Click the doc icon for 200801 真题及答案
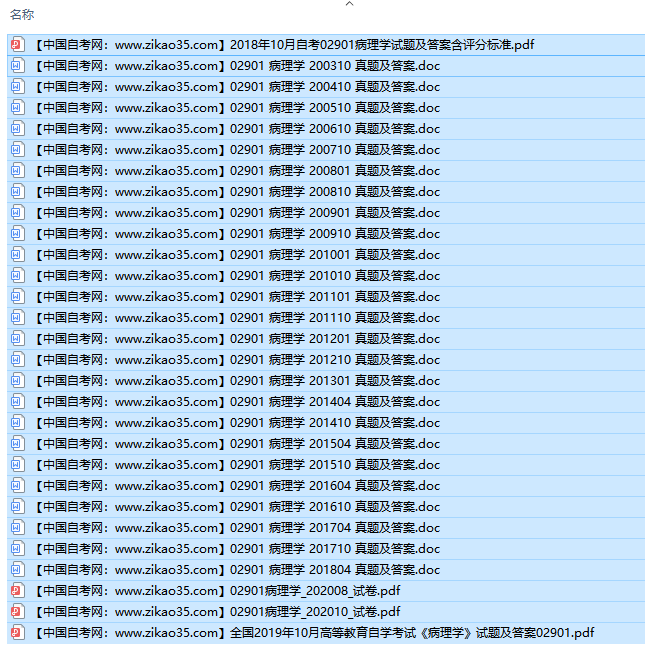 pos(17,171)
